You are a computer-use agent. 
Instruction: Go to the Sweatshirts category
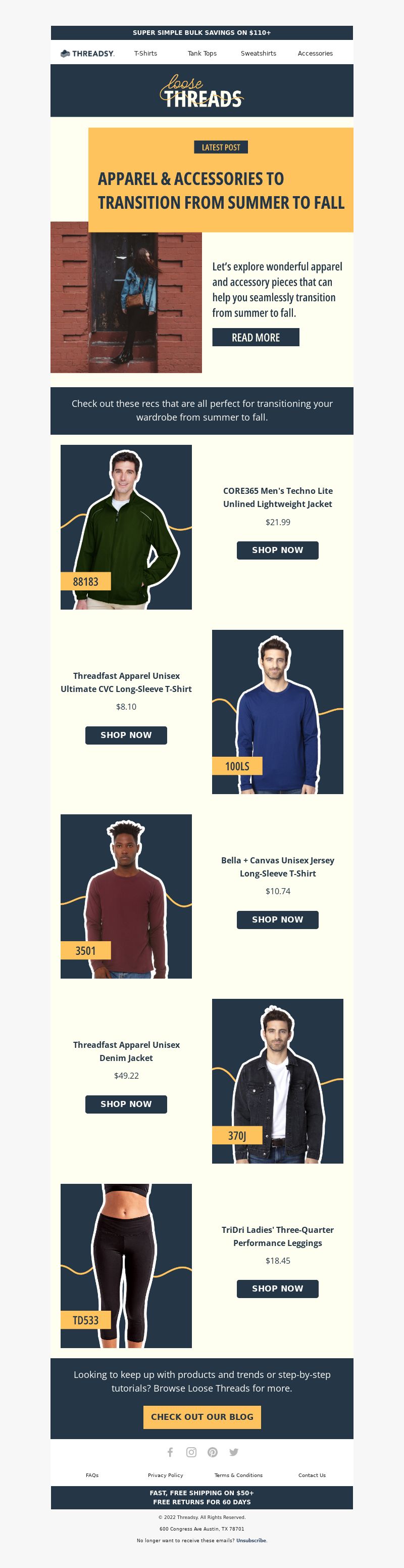[259, 54]
